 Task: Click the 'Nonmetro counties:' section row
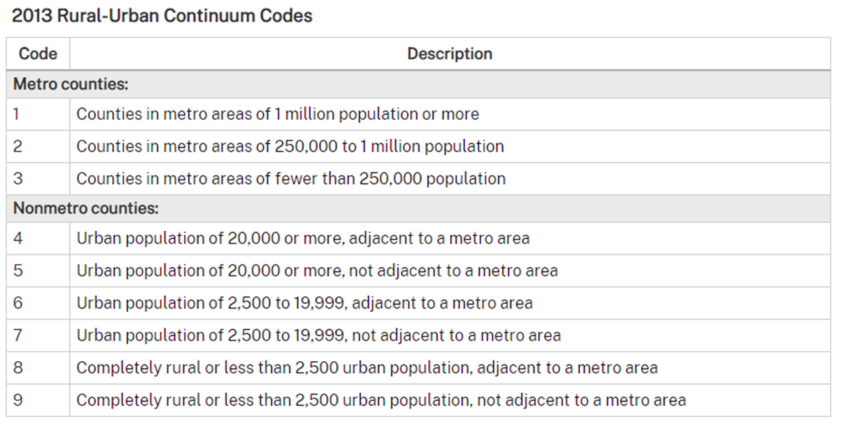[x=418, y=208]
